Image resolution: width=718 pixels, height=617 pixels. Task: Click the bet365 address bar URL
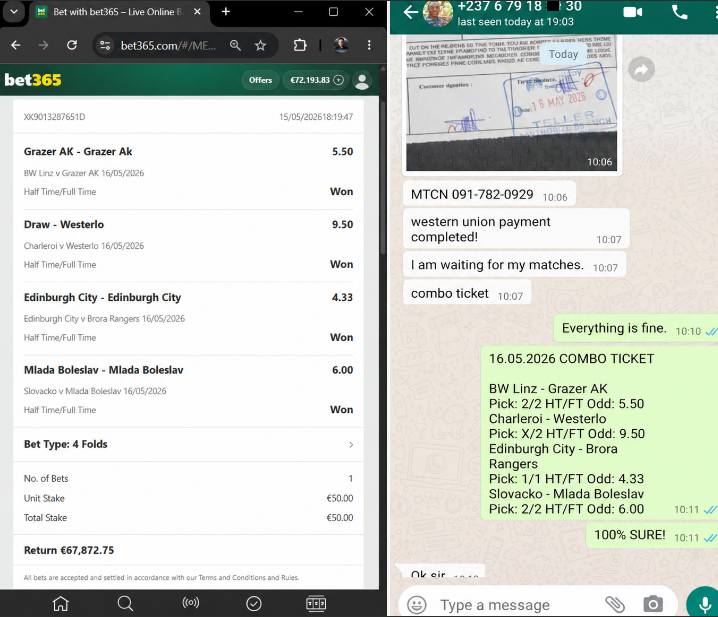(x=168, y=45)
